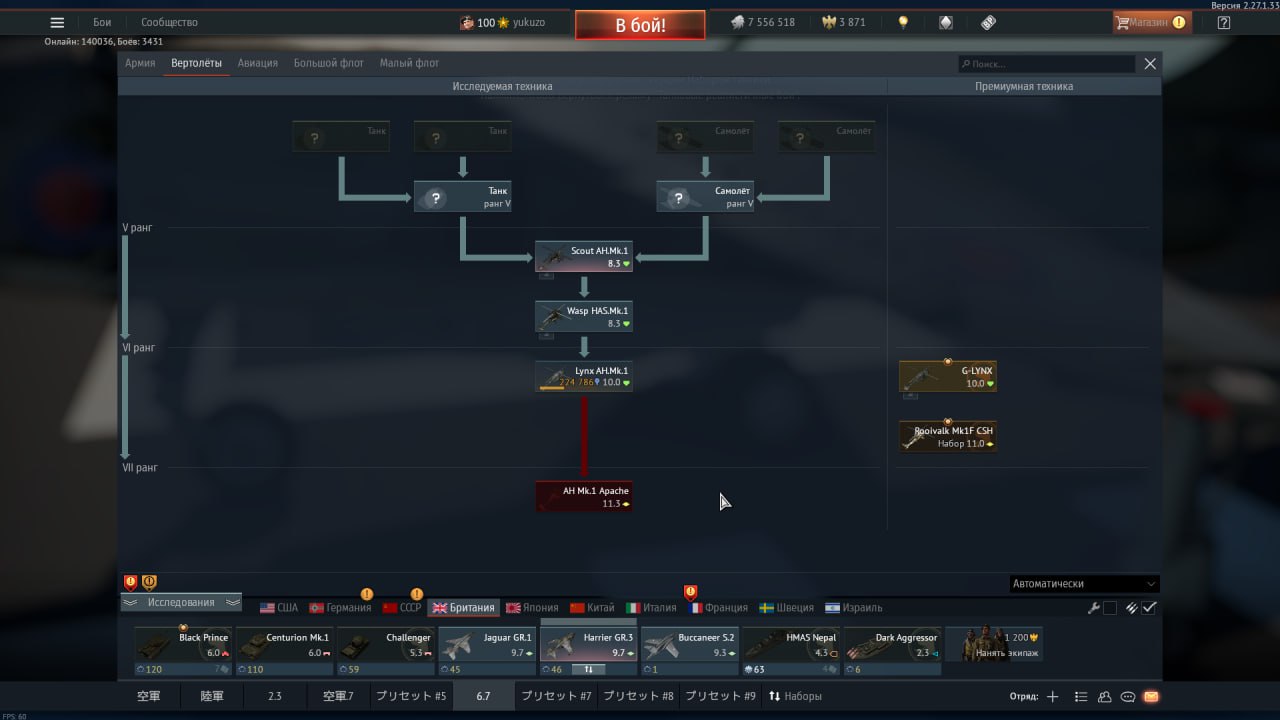Click the wrench auto-repair icon
The width and height of the screenshot is (1280, 720).
(1094, 608)
